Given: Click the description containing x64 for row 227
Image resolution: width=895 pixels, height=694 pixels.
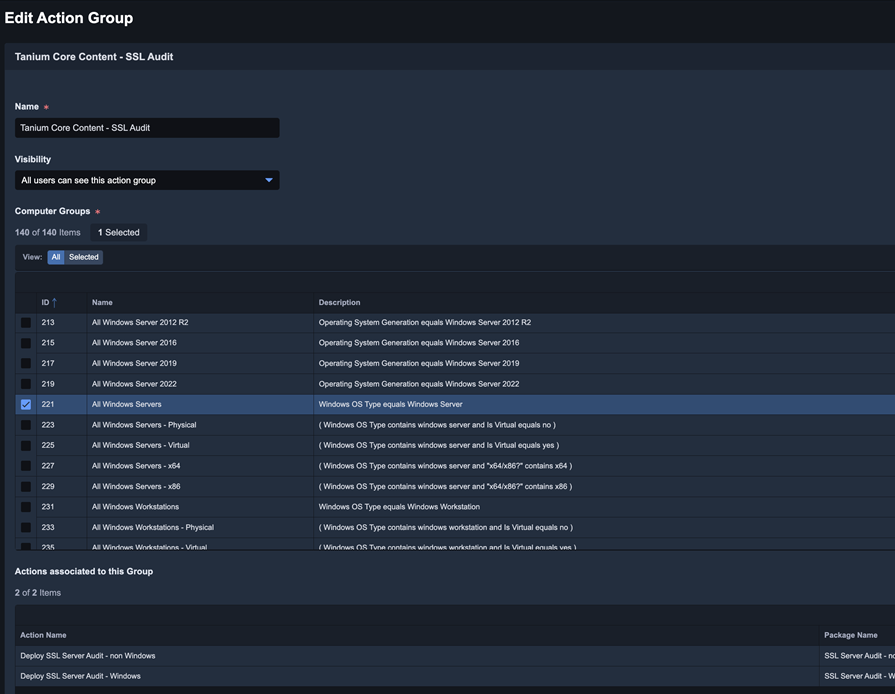Looking at the screenshot, I should pyautogui.click(x=445, y=466).
